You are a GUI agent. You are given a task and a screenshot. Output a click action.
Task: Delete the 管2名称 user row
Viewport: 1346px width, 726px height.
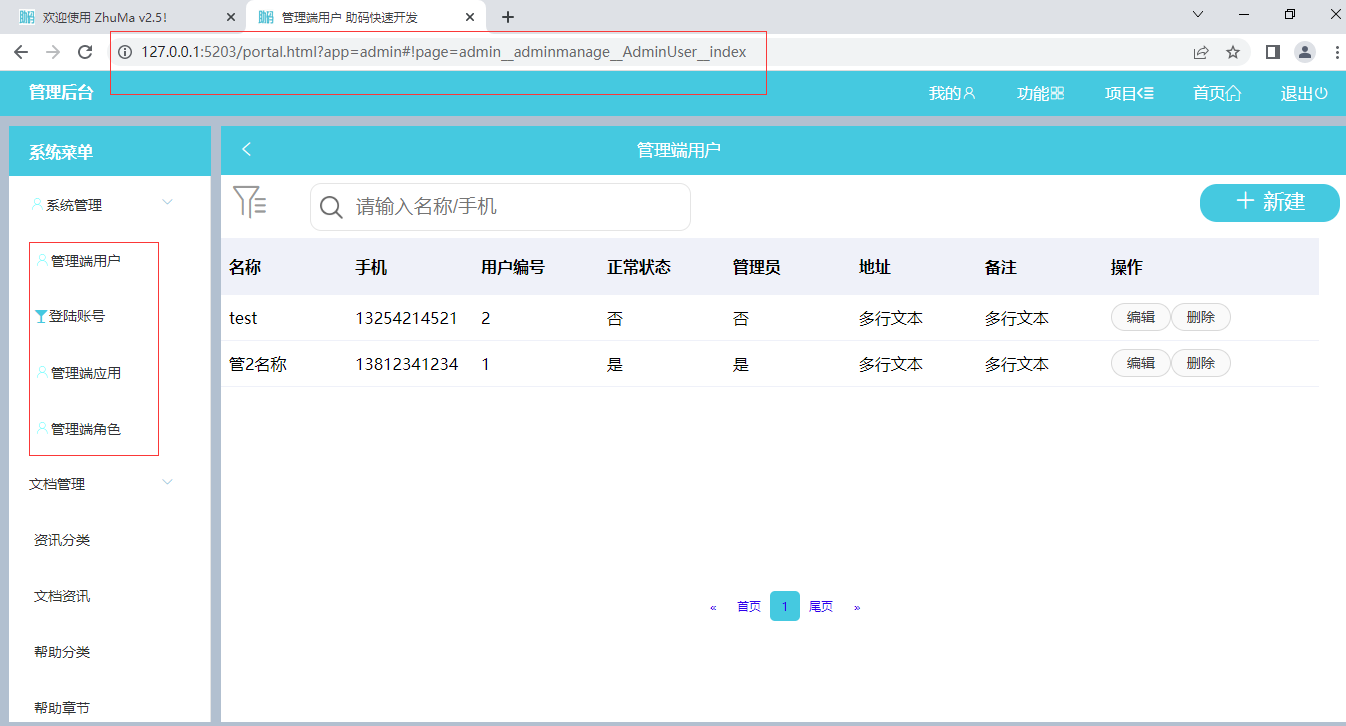pos(1200,363)
